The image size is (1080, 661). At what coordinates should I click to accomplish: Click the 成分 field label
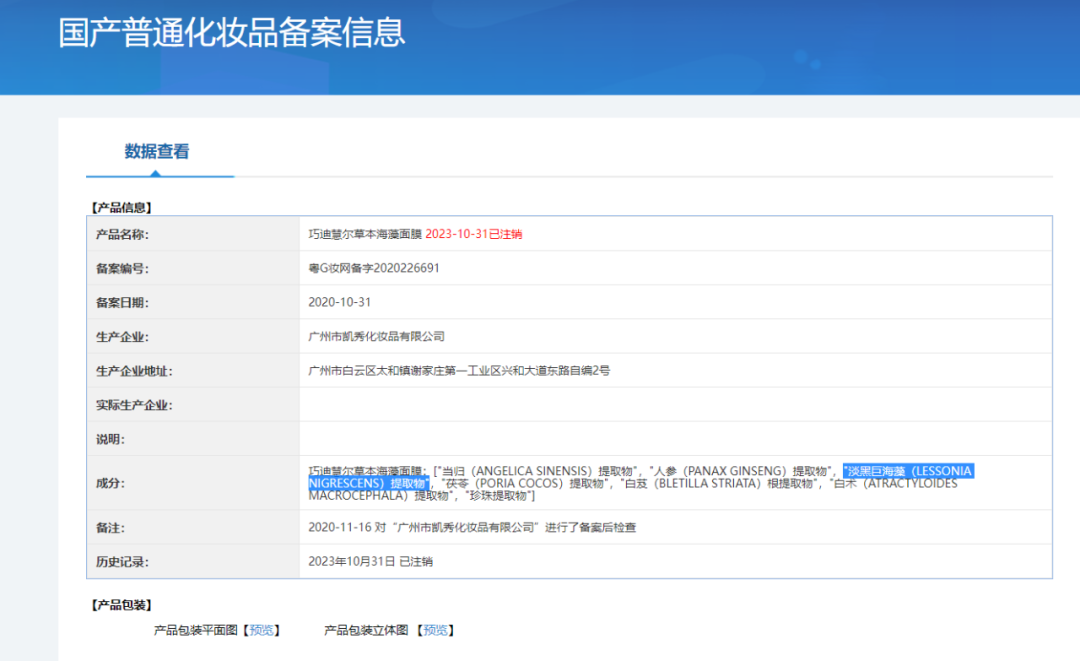coord(110,483)
